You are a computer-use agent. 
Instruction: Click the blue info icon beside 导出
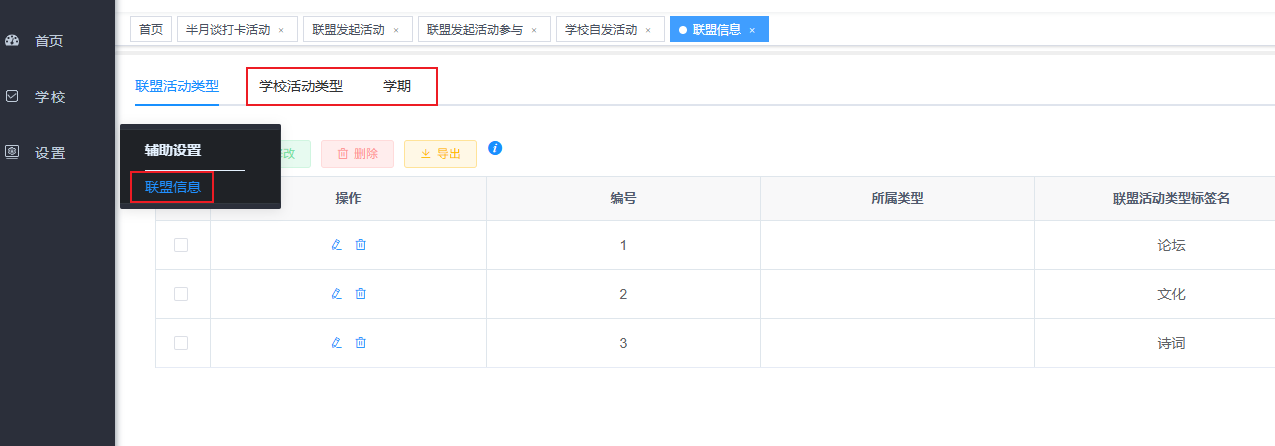[x=495, y=148]
